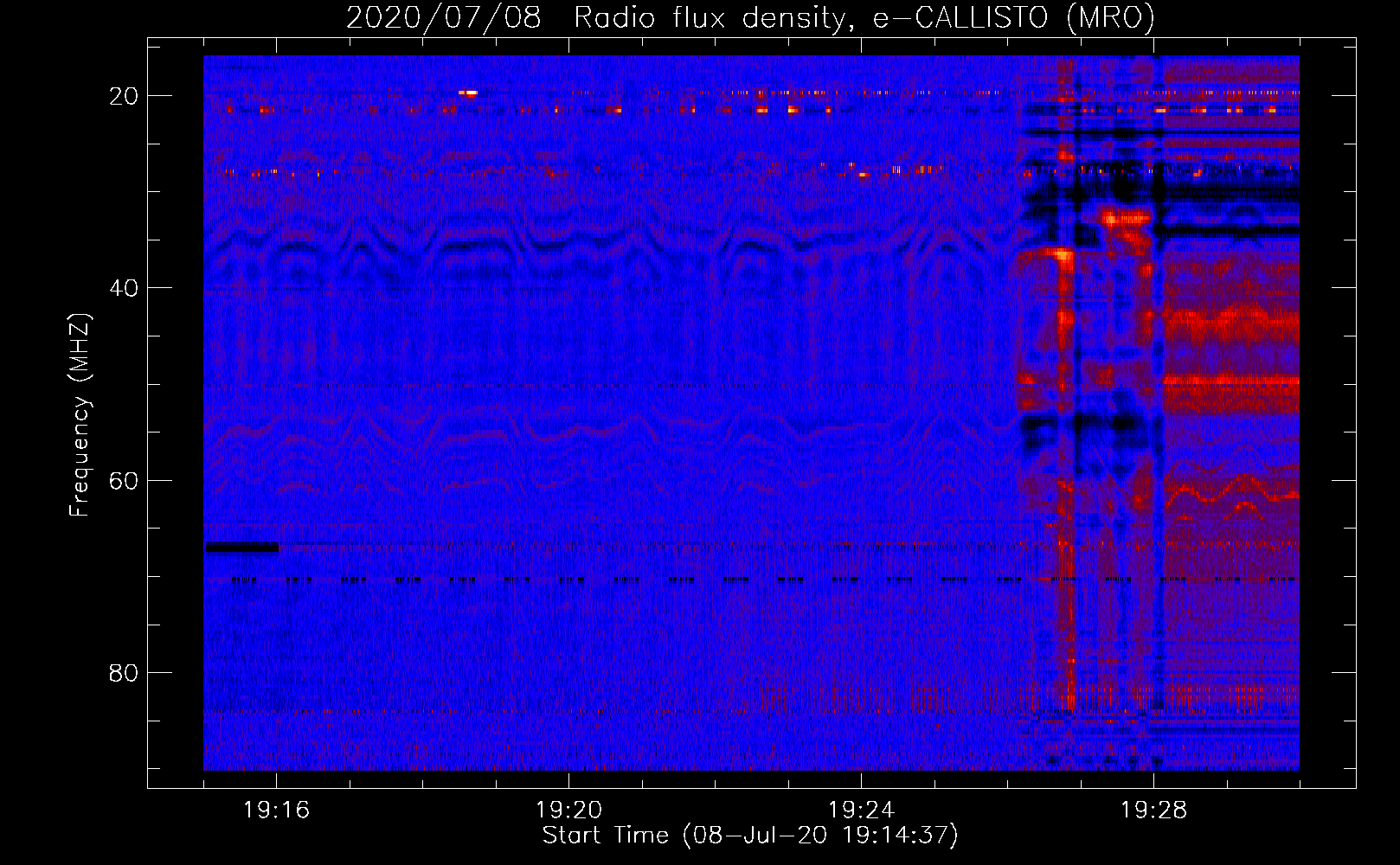
Task: Click the 80 MHz frequency tick label
Action: click(x=124, y=673)
